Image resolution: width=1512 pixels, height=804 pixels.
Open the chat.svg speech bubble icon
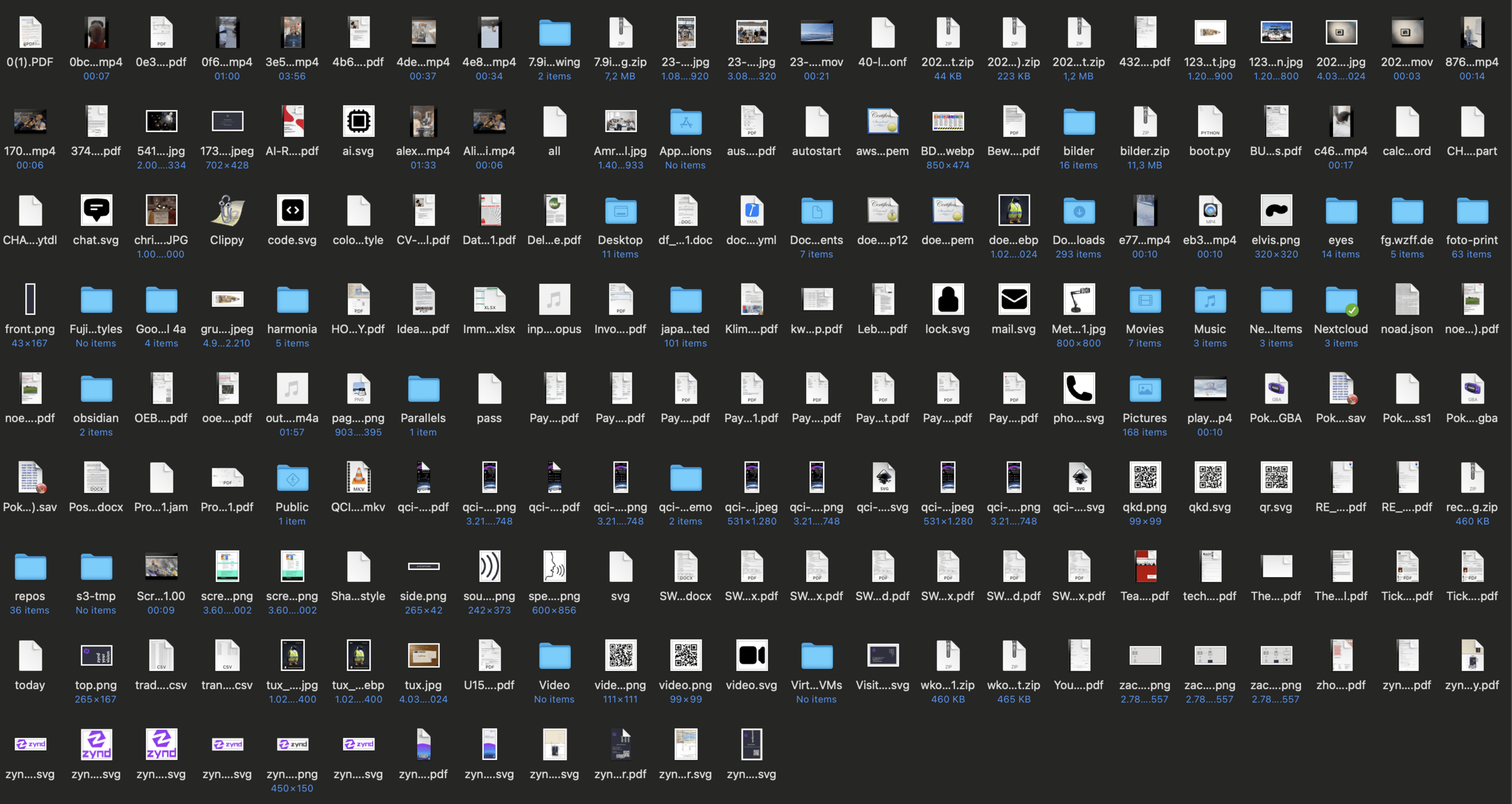click(96, 211)
